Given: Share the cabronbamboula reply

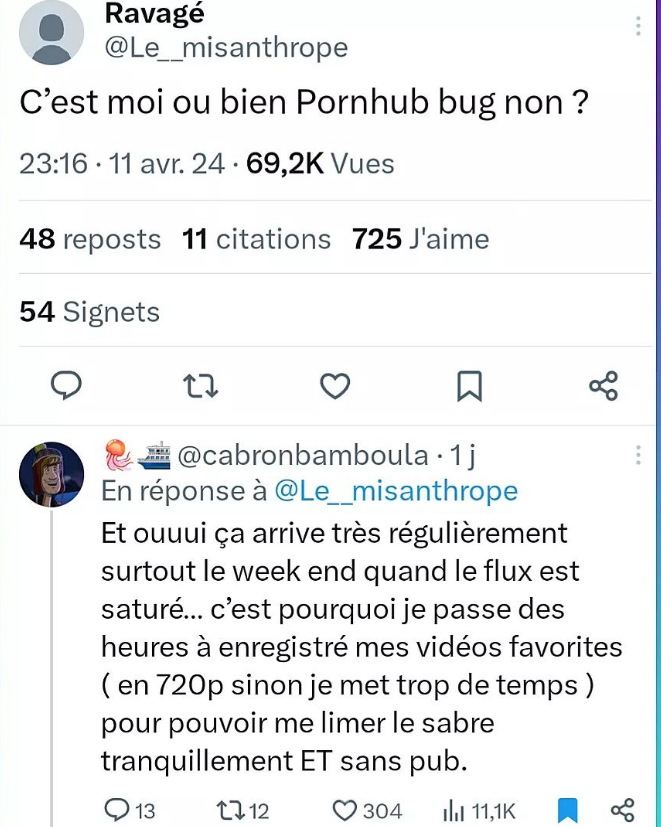Looking at the screenshot, I should [x=621, y=810].
